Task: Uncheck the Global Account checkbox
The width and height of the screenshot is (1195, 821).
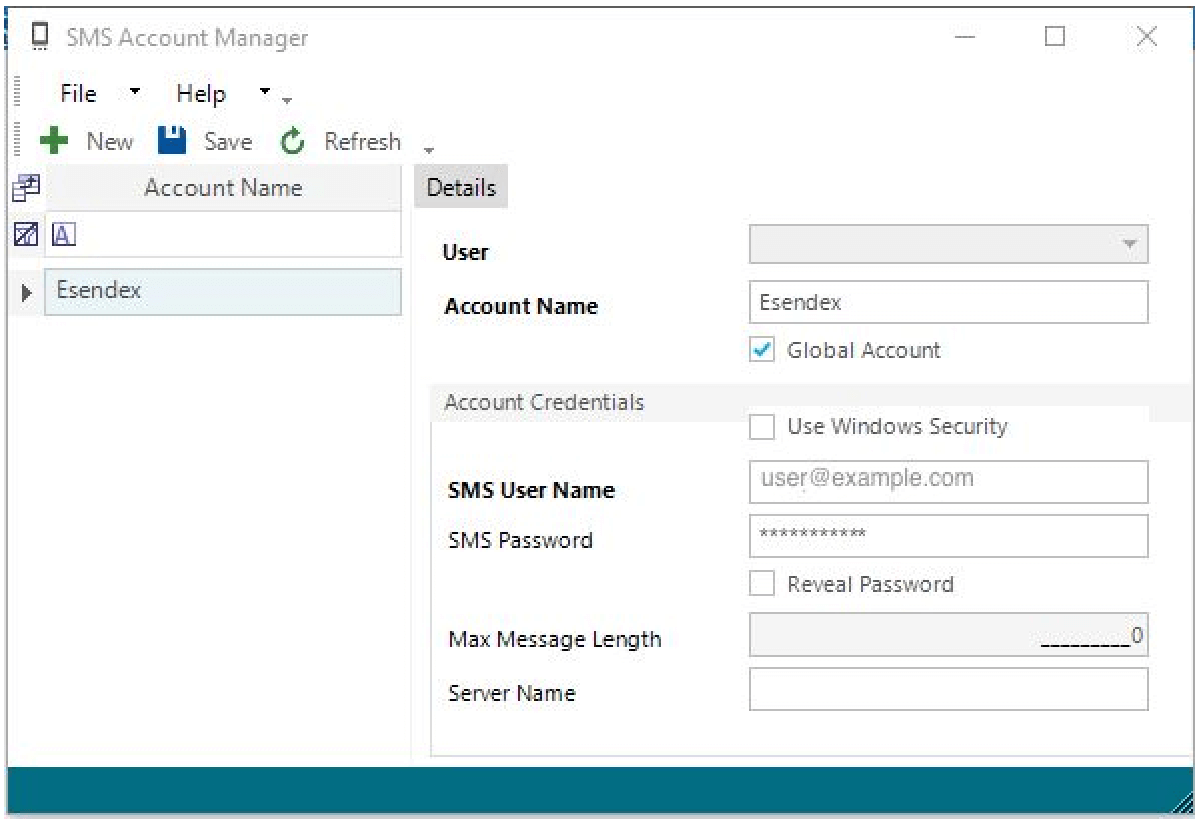Action: tap(761, 350)
